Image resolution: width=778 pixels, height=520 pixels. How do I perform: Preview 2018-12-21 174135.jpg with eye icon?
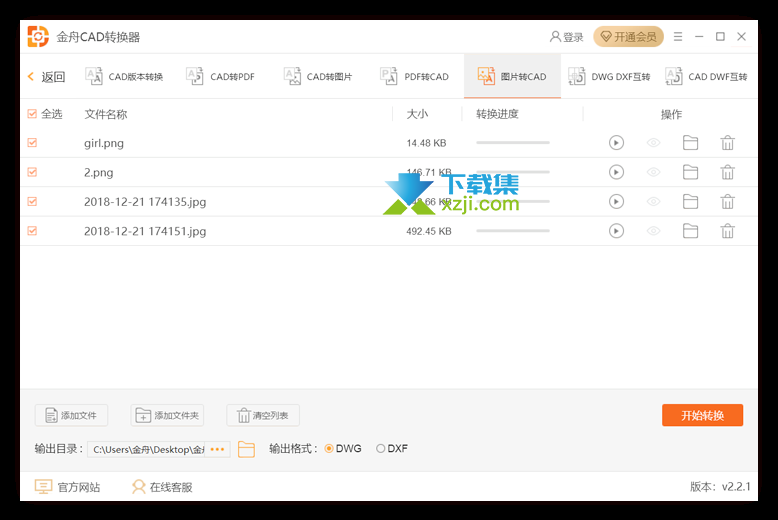click(x=653, y=201)
